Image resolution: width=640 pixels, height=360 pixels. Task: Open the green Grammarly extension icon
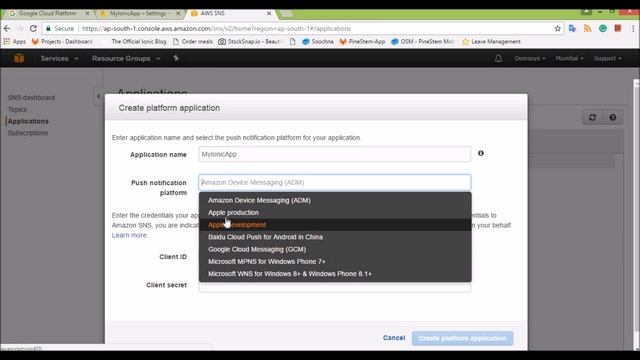[x=603, y=29]
